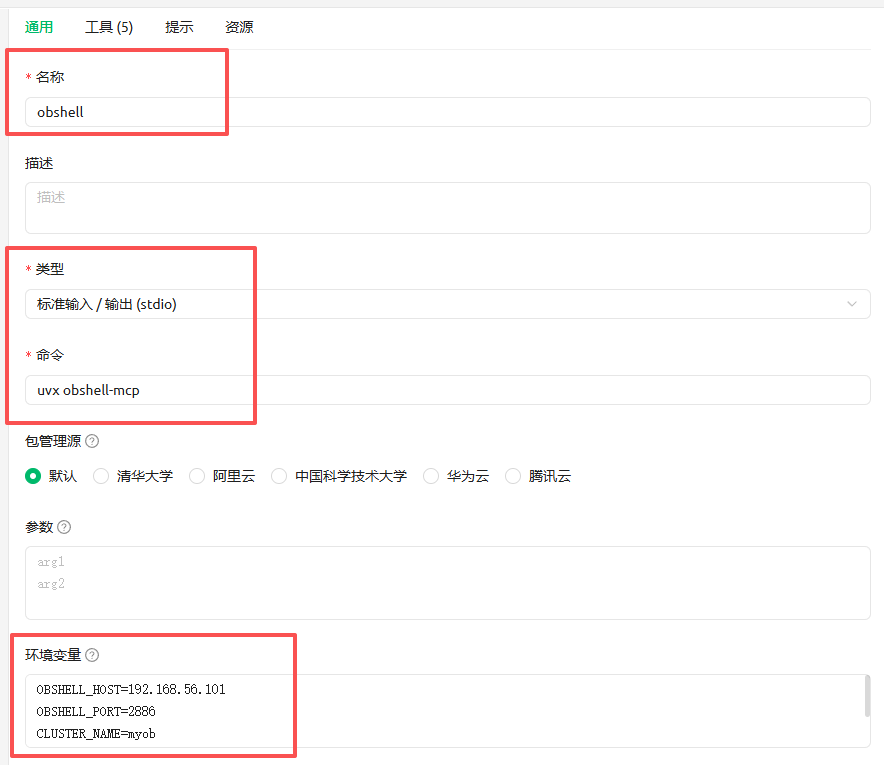
Task: Click inside the 参数 arguments text area
Action: tap(447, 582)
